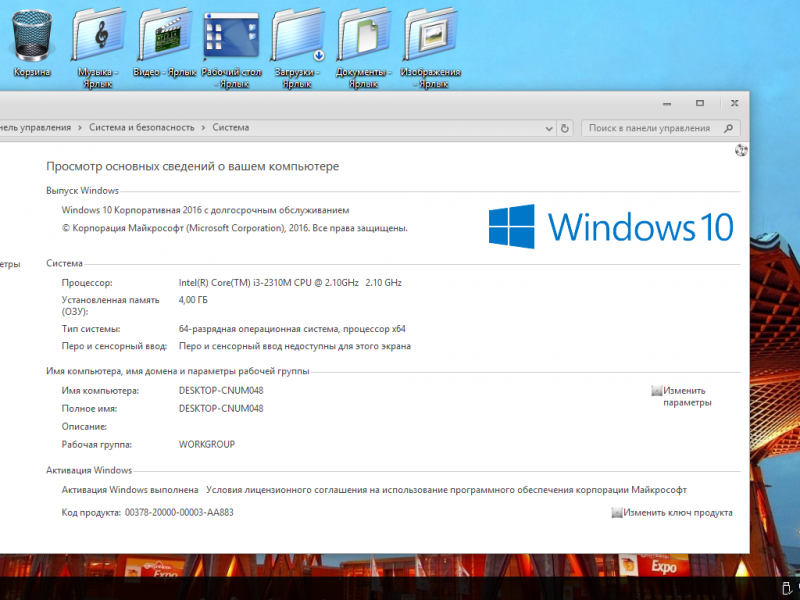Viewport: 800px width, 600px height.
Task: Select the Загрузки - Ярлык desktop shortcut
Action: click(297, 48)
